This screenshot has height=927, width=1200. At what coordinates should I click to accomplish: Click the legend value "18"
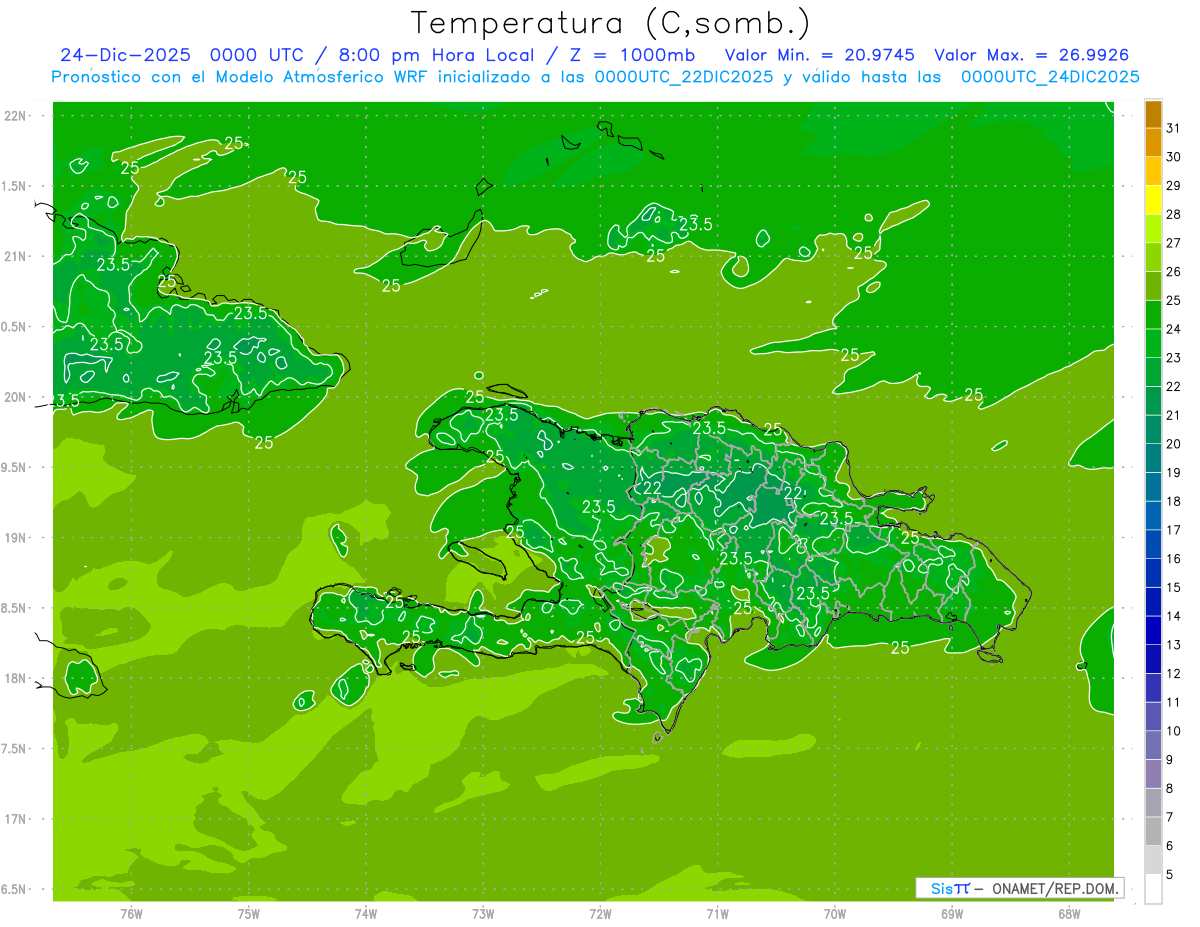tap(1173, 502)
